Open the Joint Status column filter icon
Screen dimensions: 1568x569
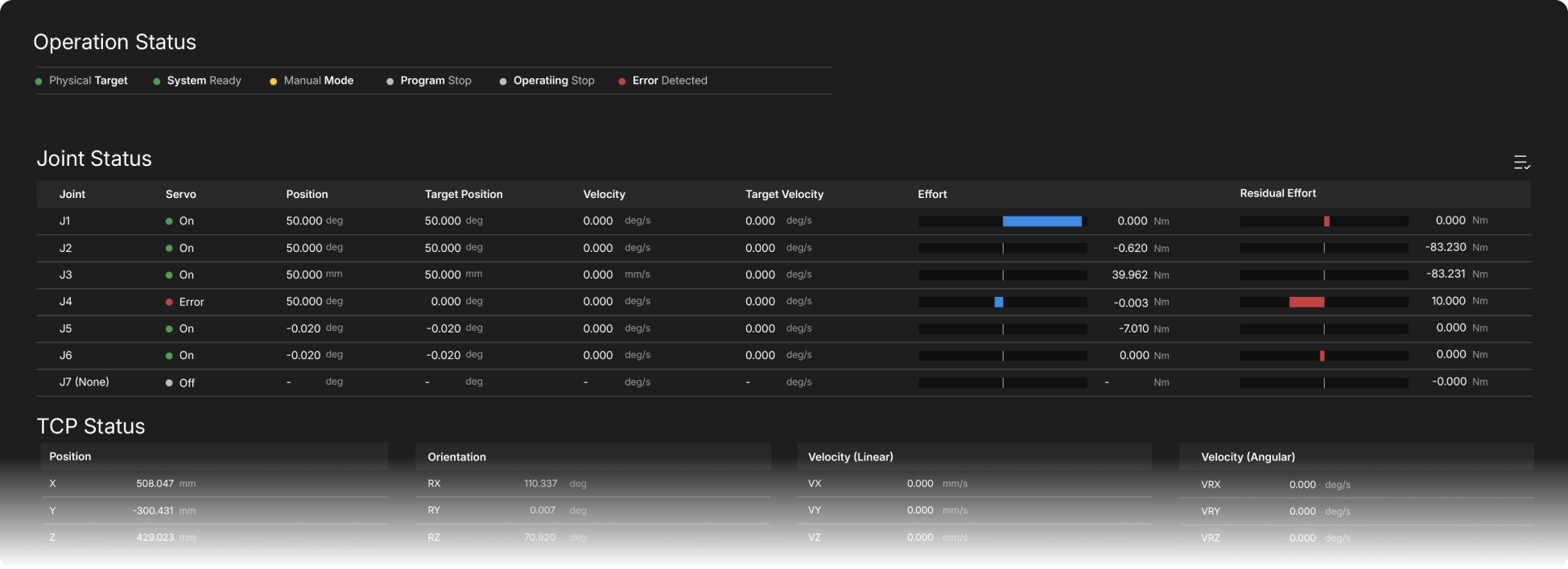click(1521, 163)
